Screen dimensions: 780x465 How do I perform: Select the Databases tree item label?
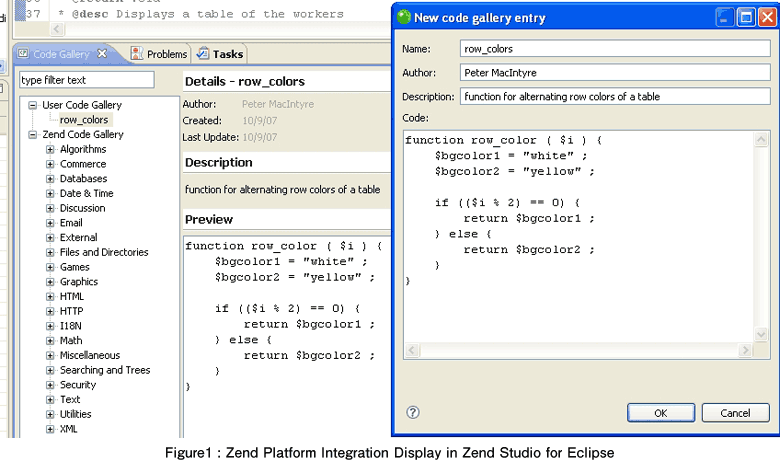(x=84, y=179)
